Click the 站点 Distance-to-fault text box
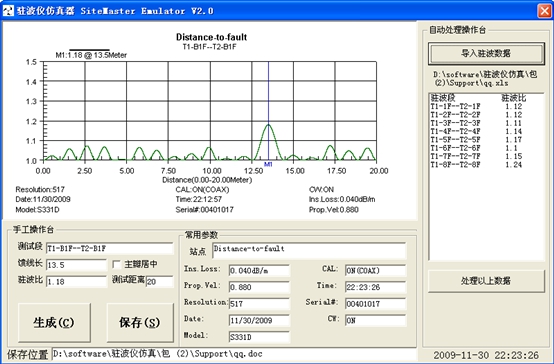Screen dimensions: 554x364 (x=309, y=251)
